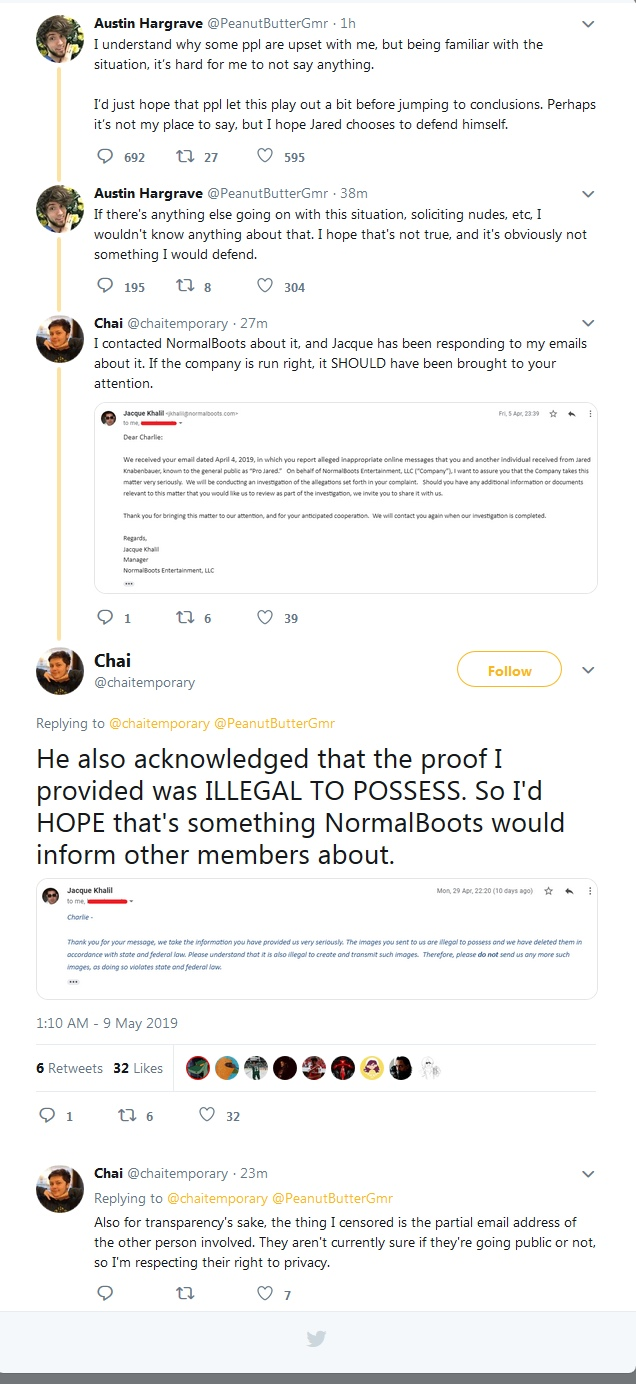The height and width of the screenshot is (1384, 636).
Task: Click the reply icon showing 195 replies
Action: point(105,287)
